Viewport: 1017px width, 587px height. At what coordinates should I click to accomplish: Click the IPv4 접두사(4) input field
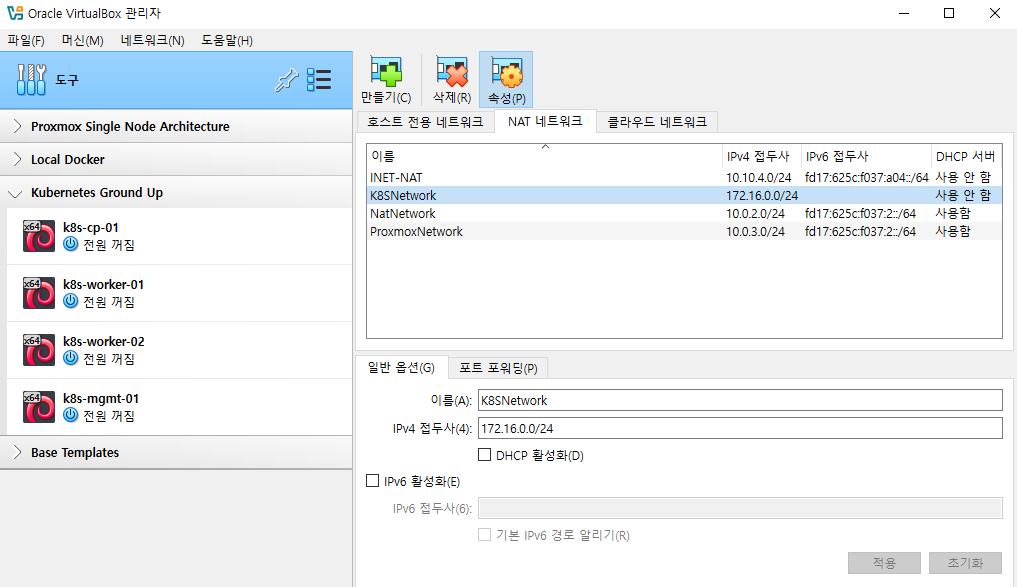pos(740,428)
